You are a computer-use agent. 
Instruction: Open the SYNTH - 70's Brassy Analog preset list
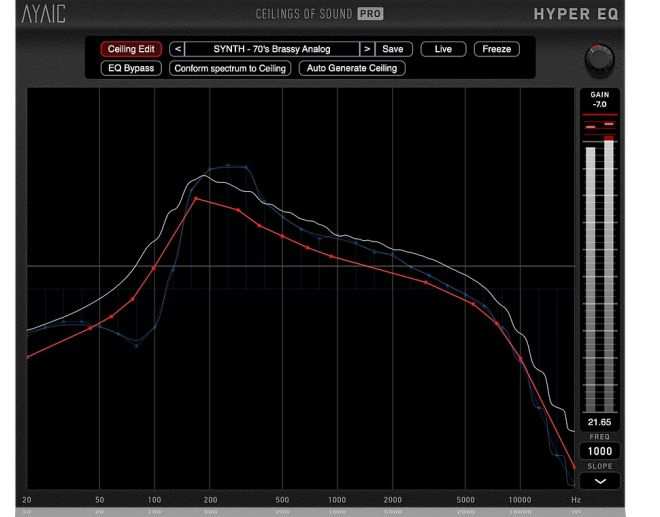[x=272, y=49]
